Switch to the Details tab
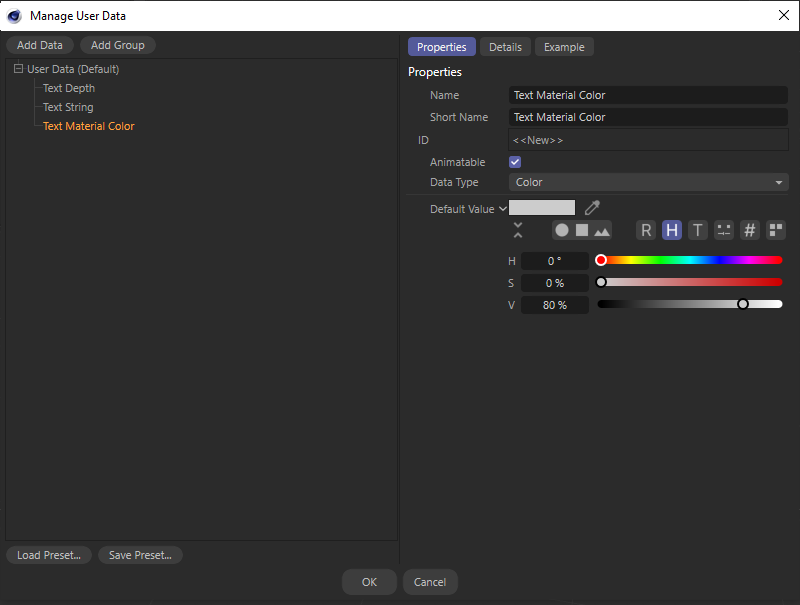This screenshot has width=800, height=605. 505,46
